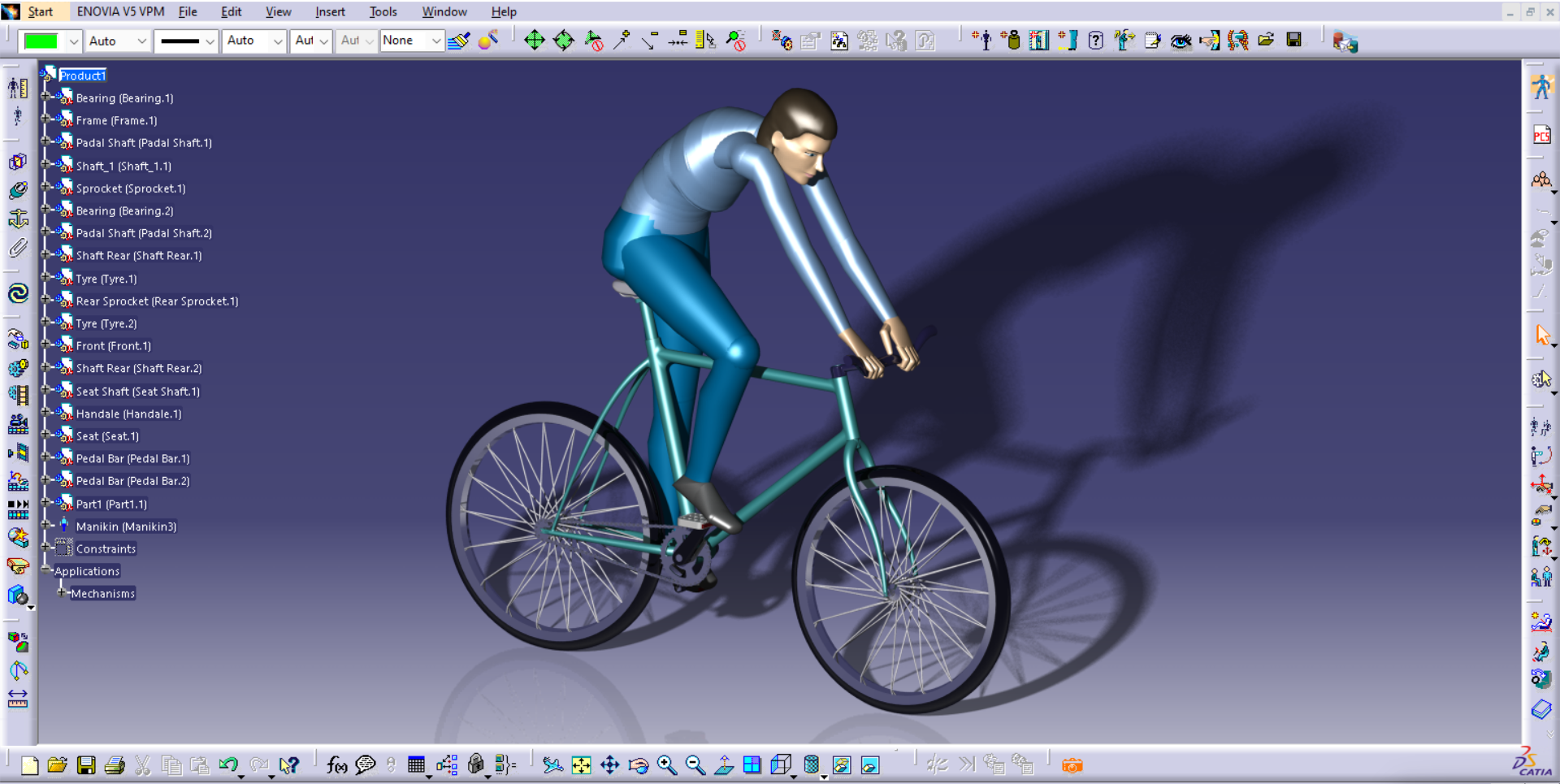
Task: Click the orange arrow pointer icon at right
Action: 1542,335
